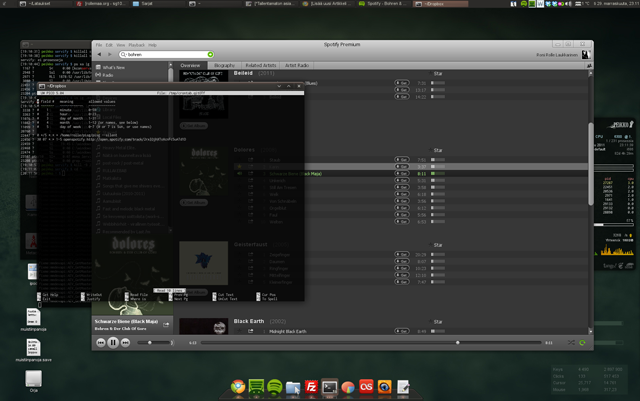Click user name Roni Rolle Laukkarinen
640x401 pixels.
pyautogui.click(x=557, y=55)
